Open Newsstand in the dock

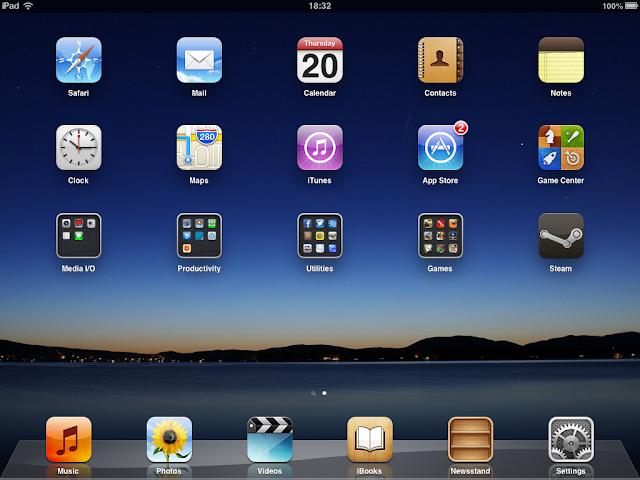[x=471, y=440]
